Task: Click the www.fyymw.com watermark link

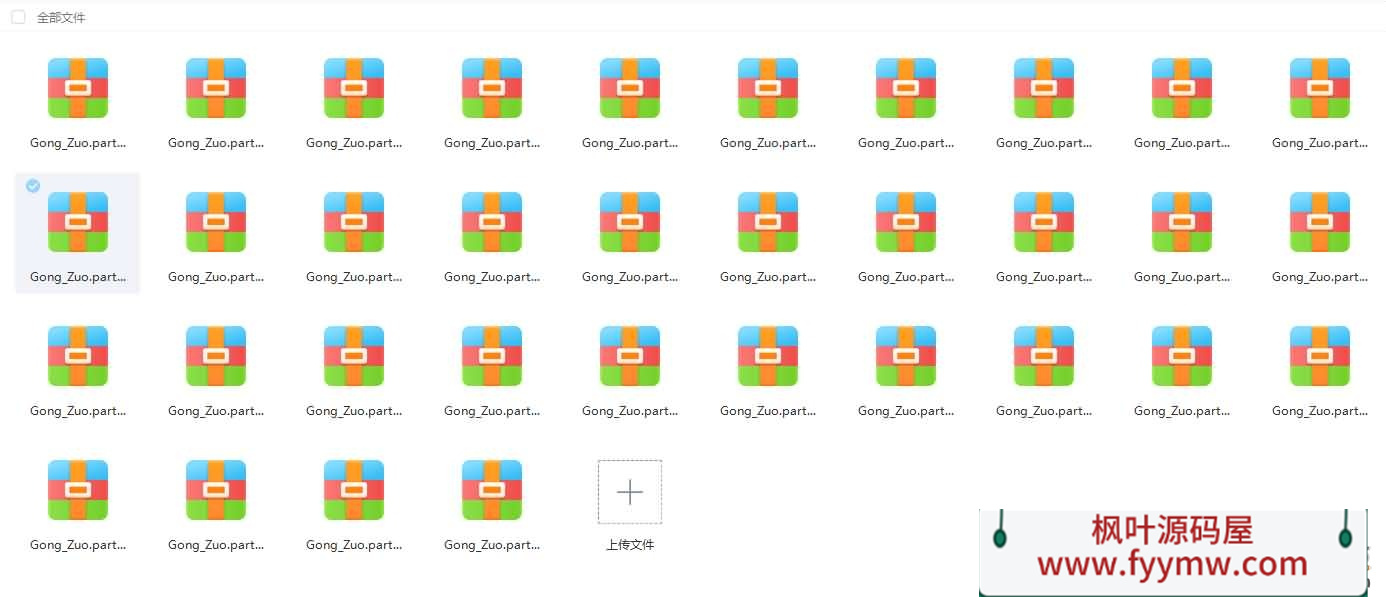Action: pos(1172,565)
